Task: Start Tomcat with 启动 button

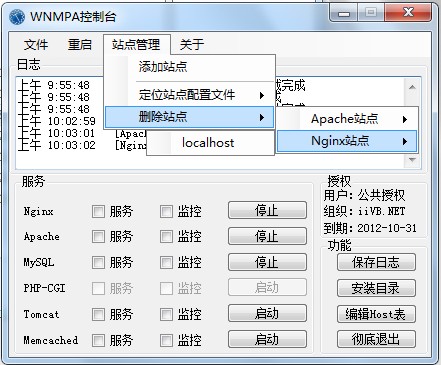Action: 267,313
